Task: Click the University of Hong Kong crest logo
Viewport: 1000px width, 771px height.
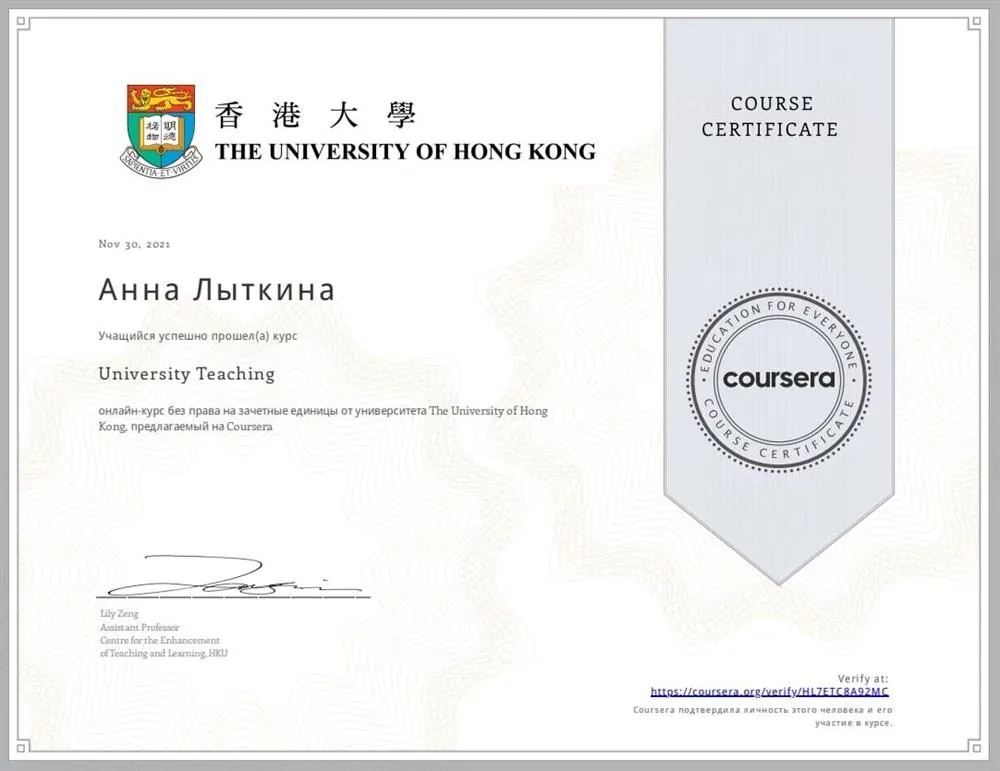Action: [x=161, y=131]
